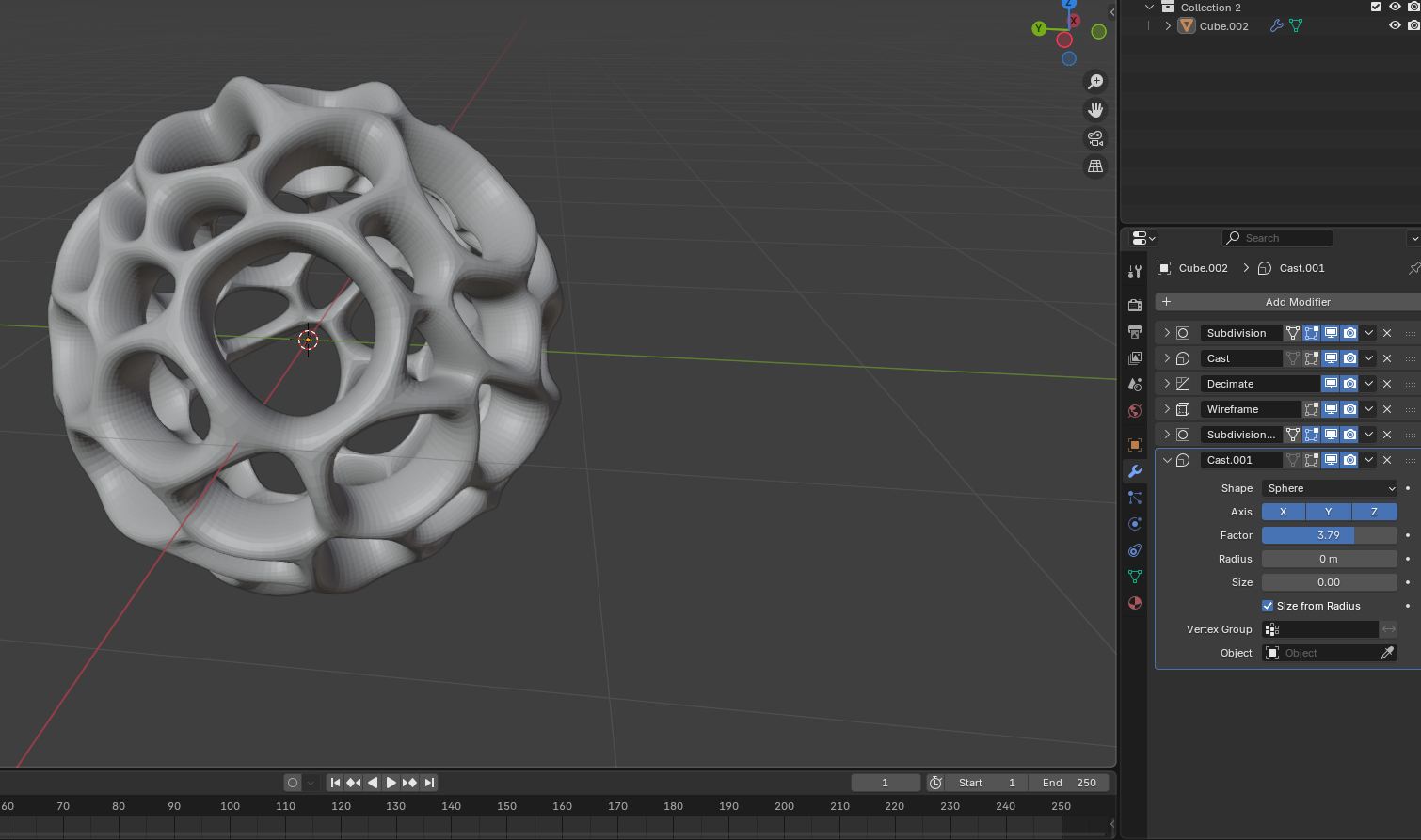The width and height of the screenshot is (1421, 840).
Task: Open the Scene properties tab
Action: click(1135, 385)
